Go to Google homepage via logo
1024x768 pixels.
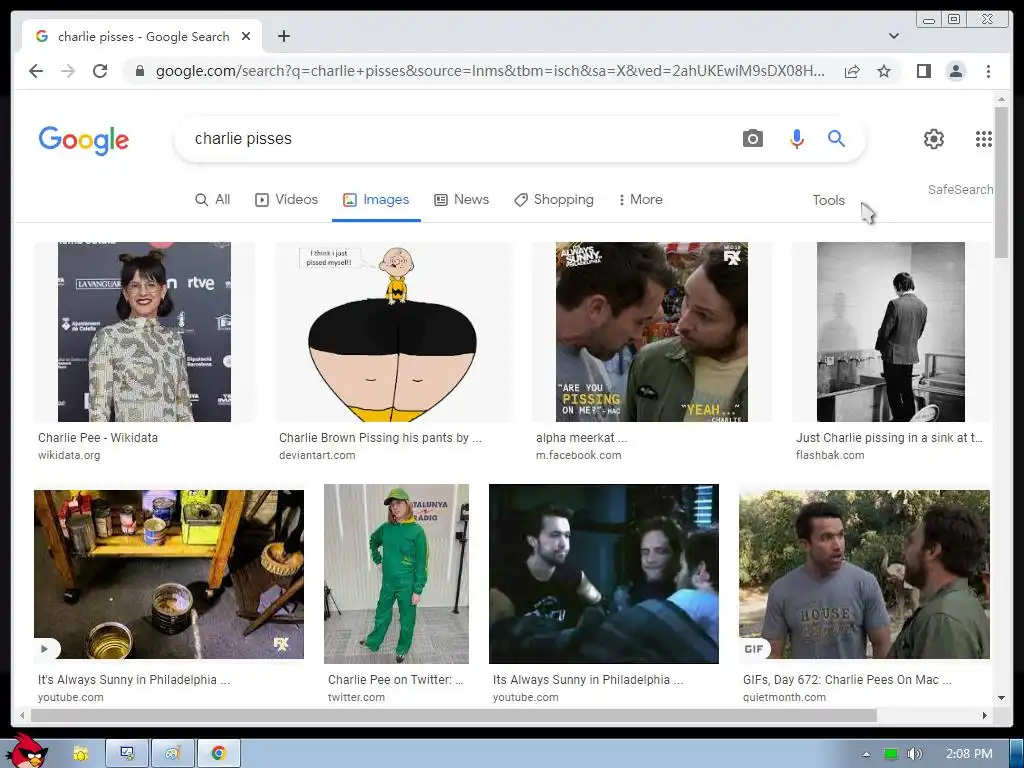[84, 140]
